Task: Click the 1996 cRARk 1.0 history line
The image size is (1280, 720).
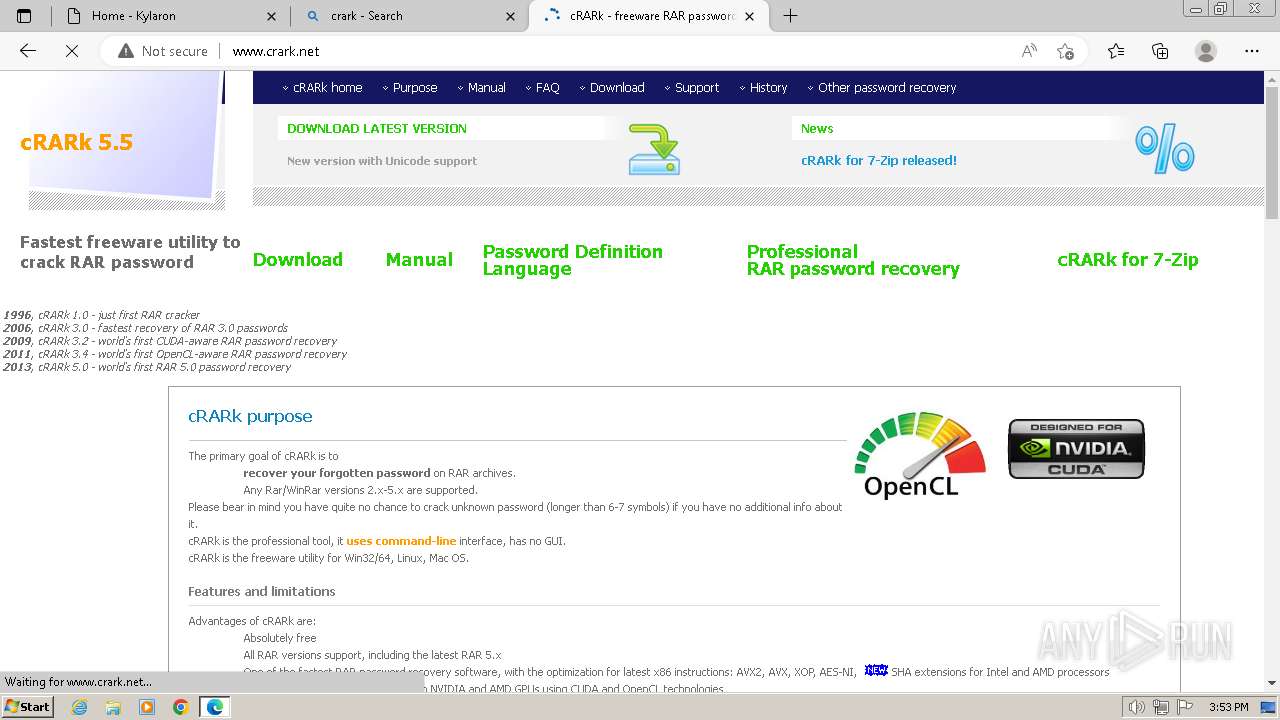Action: pos(102,315)
